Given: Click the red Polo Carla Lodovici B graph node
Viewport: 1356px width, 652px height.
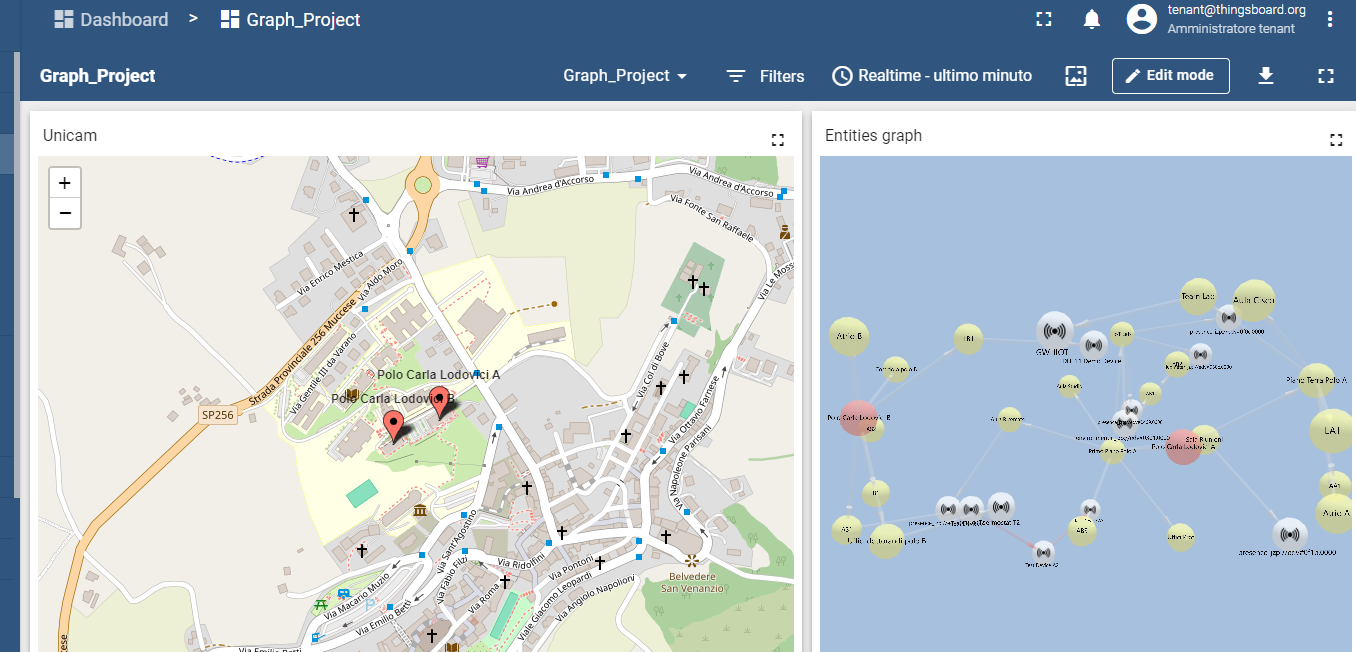Looking at the screenshot, I should (x=857, y=417).
